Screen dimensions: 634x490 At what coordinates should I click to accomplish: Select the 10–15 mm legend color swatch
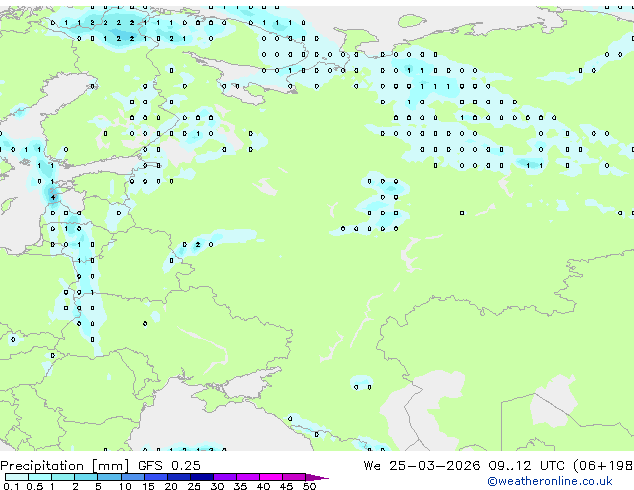tap(133, 477)
